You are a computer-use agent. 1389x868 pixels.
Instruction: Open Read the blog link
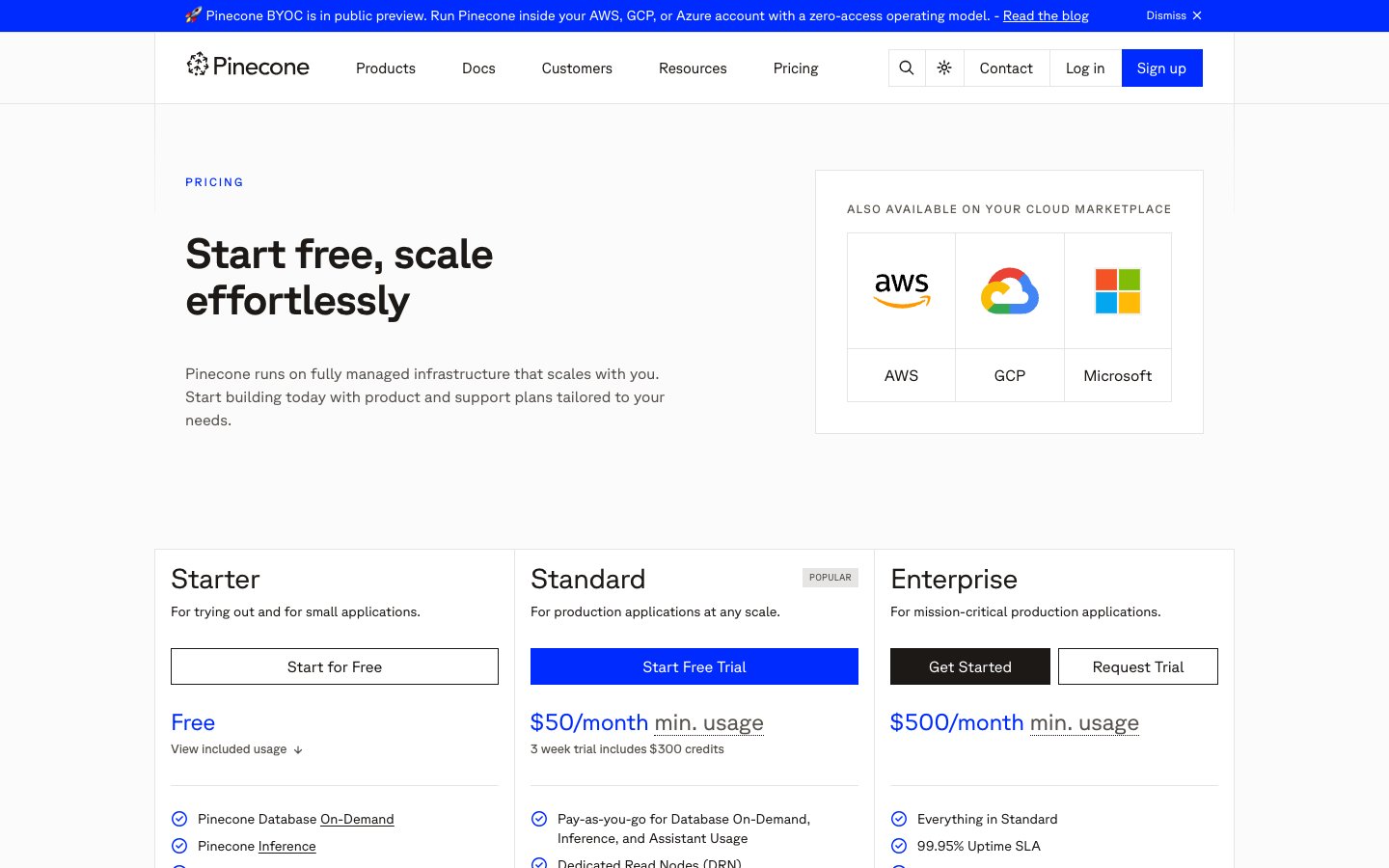click(x=1045, y=15)
